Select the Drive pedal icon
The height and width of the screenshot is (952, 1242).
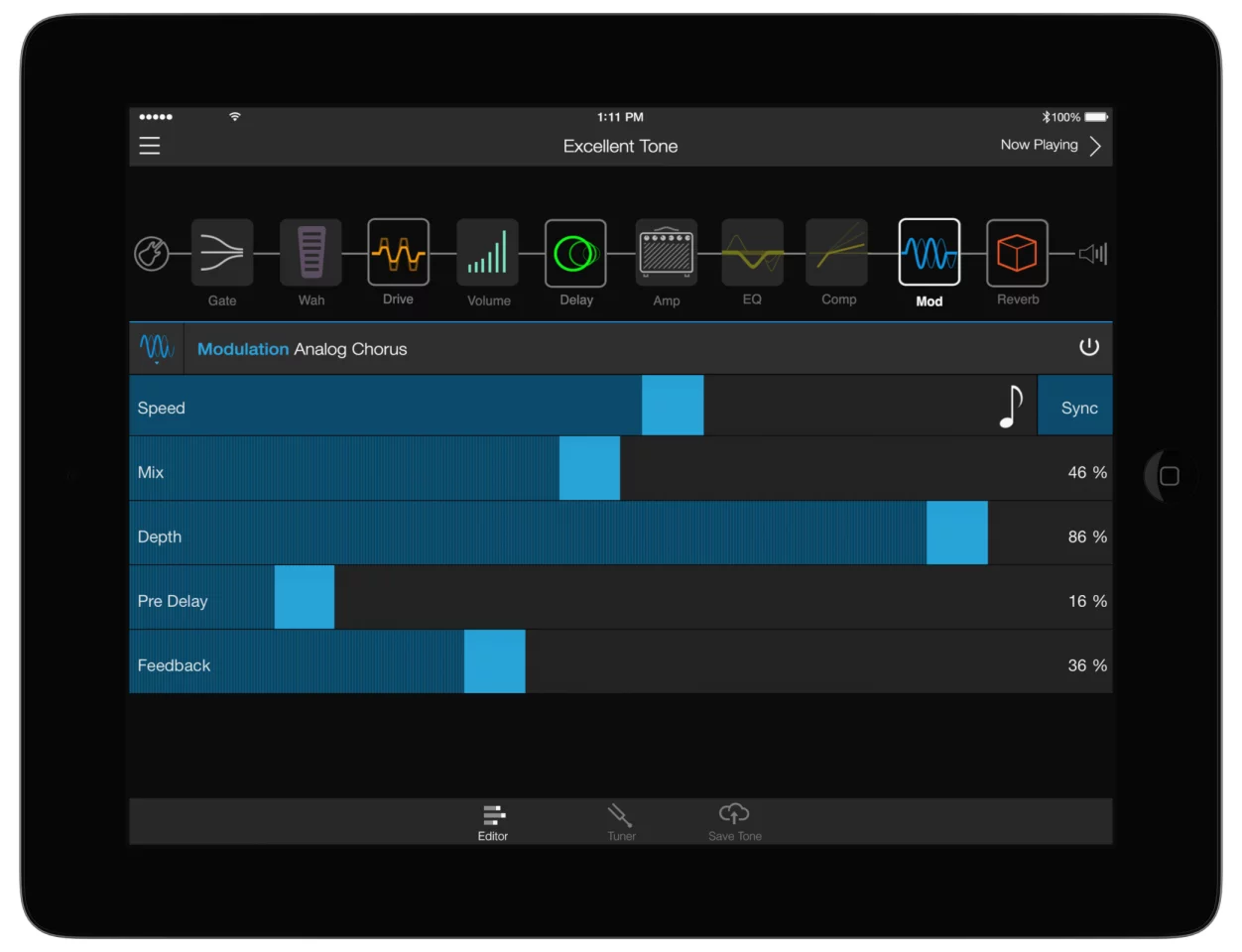(398, 253)
